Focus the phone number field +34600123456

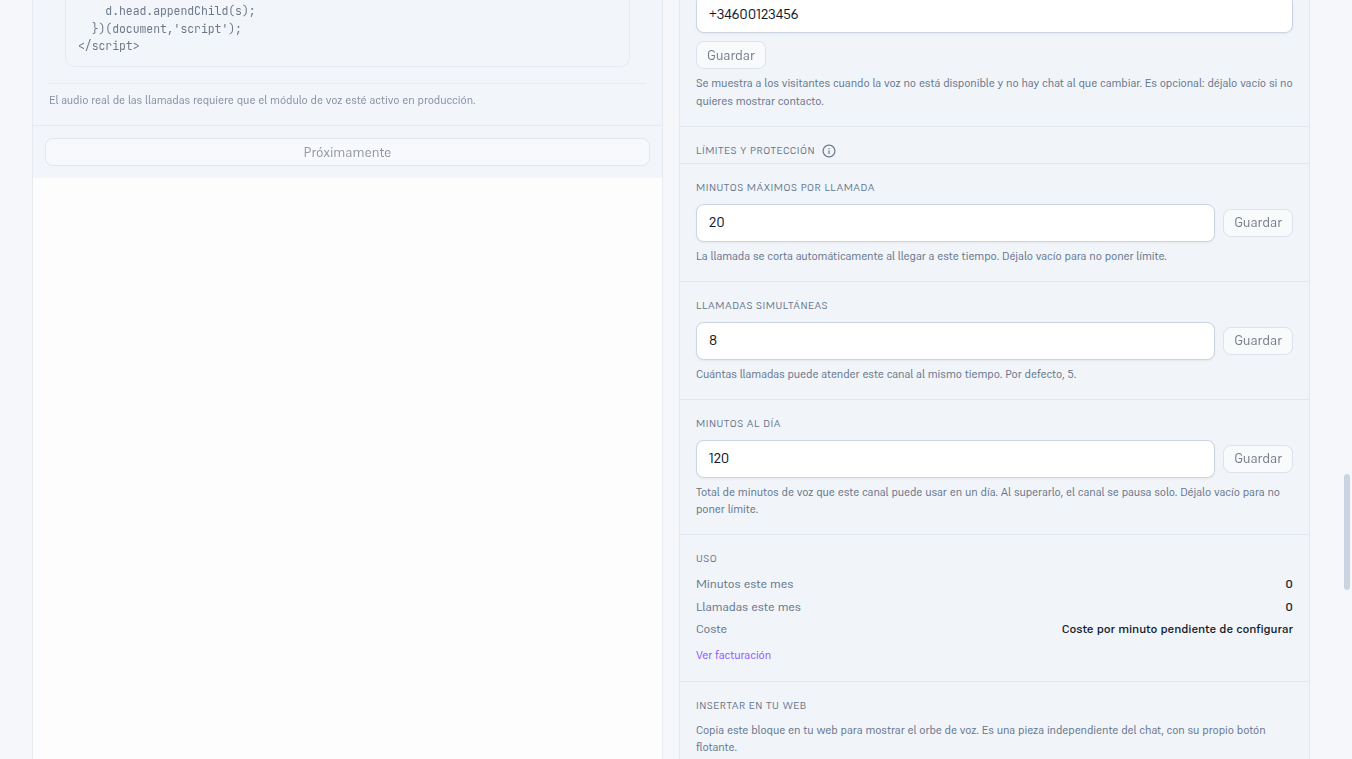[x=994, y=15]
